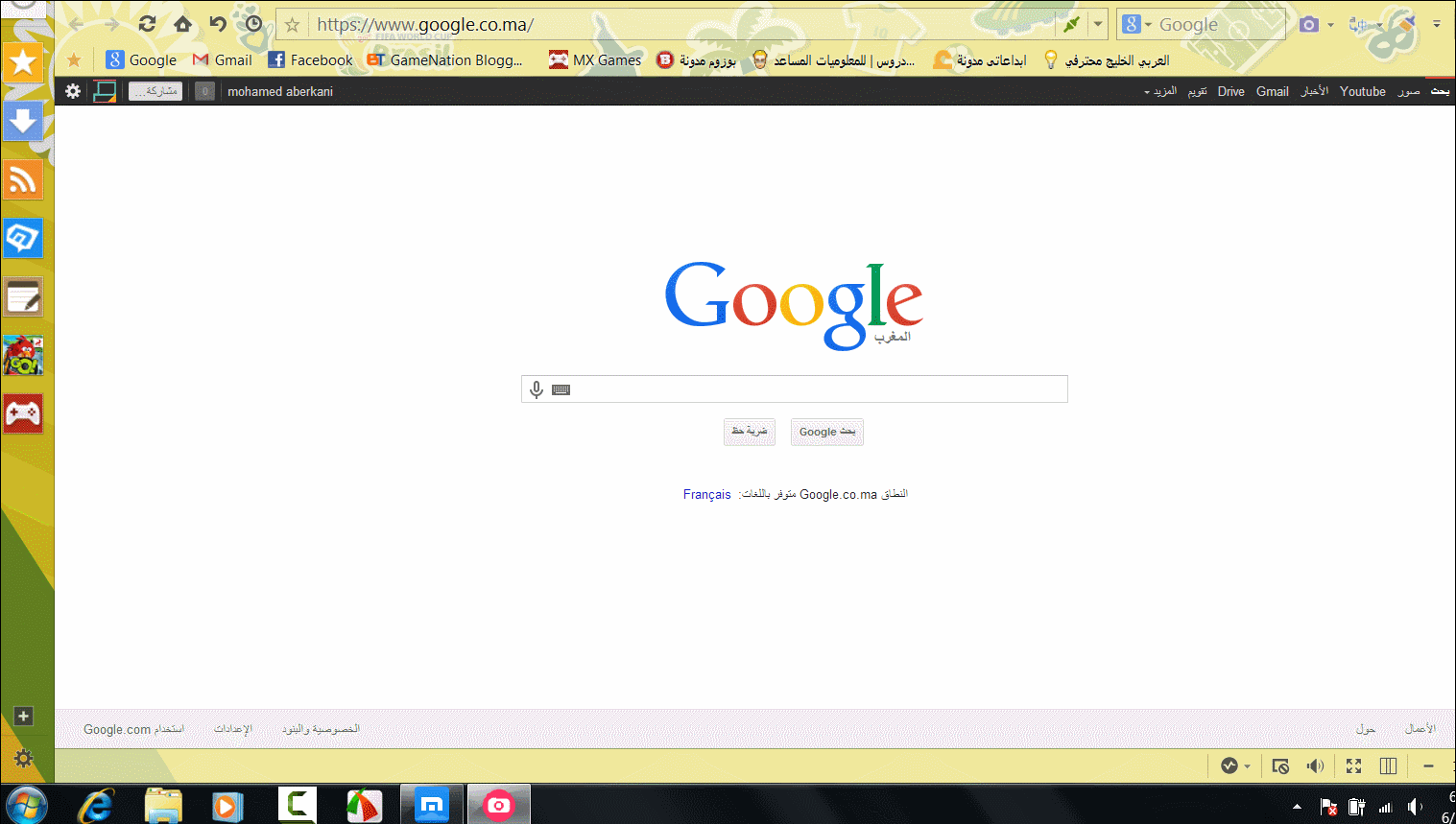Open the Google bookmark in the bookmarks bar

[141, 59]
